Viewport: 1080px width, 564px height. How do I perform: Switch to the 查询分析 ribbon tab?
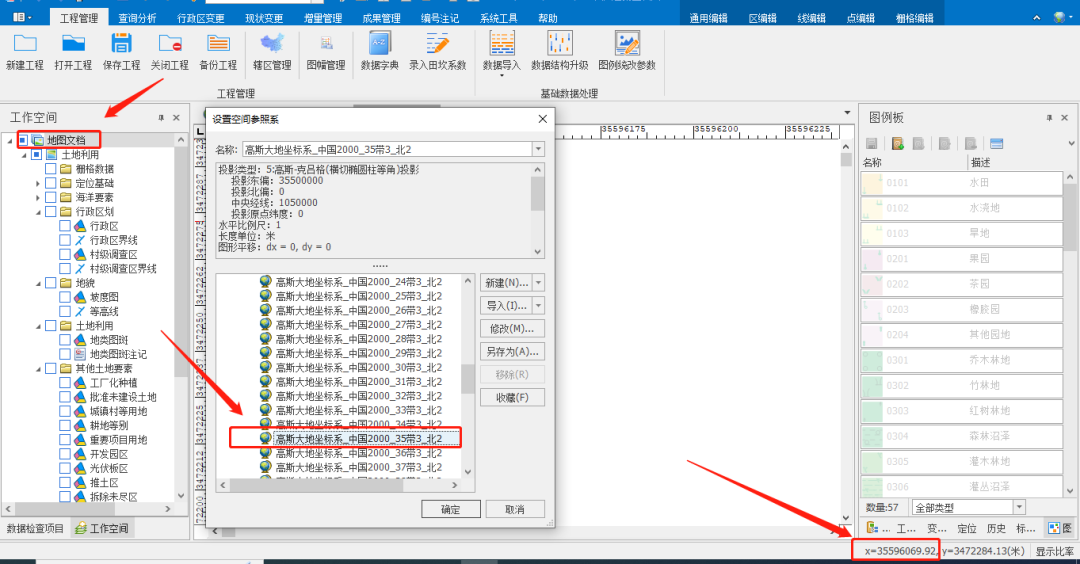point(137,18)
